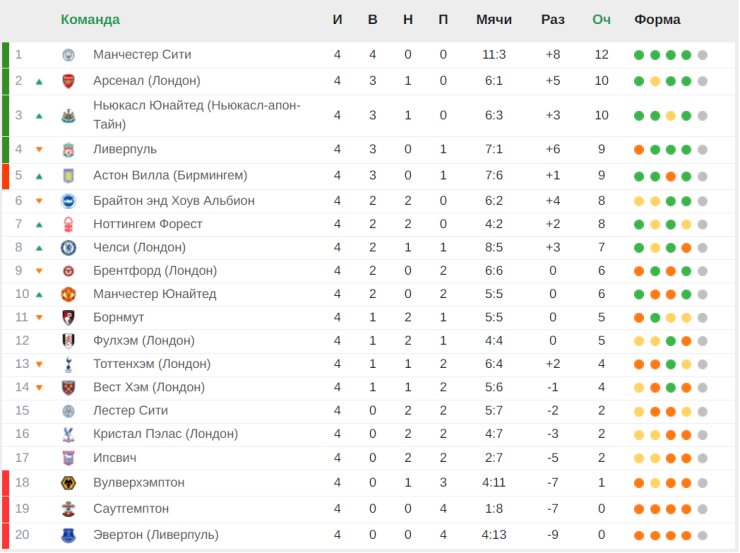Click the Arsenal club crest icon
The image size is (740, 553).
point(68,81)
